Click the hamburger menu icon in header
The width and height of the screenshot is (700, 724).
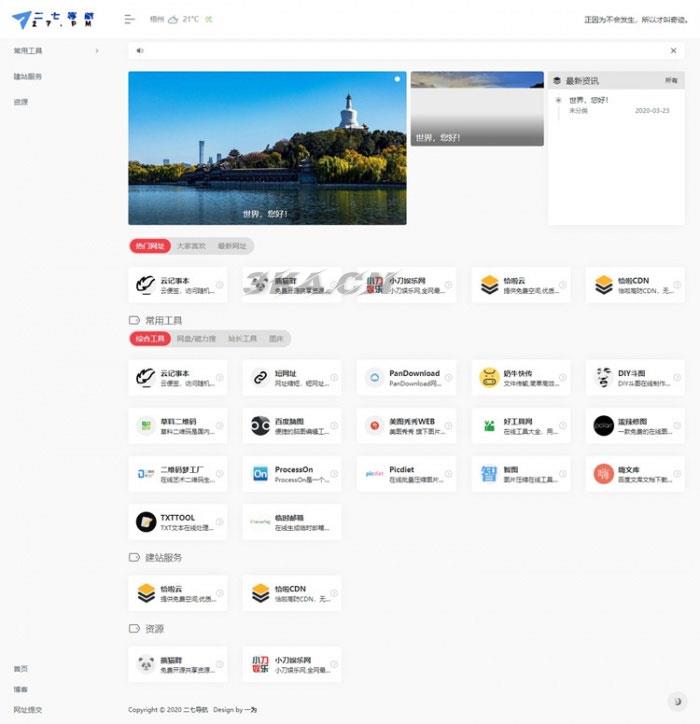coord(129,19)
